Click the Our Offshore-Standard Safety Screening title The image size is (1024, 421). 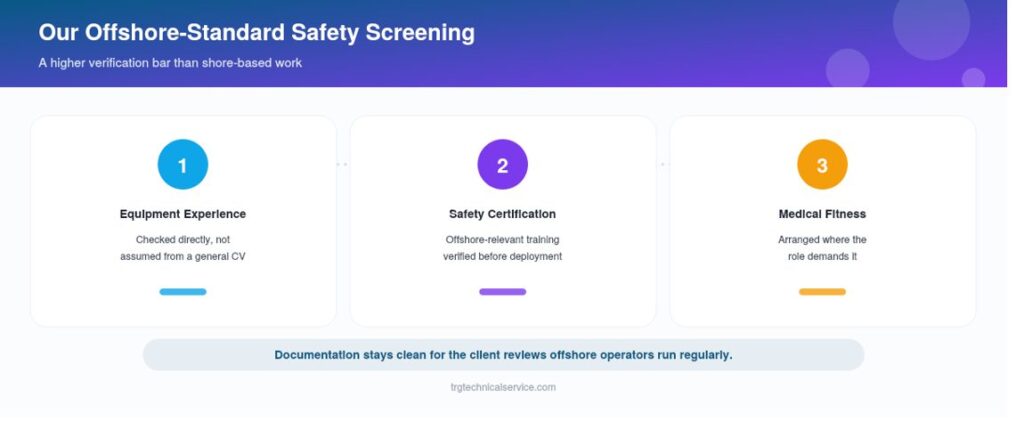point(257,33)
